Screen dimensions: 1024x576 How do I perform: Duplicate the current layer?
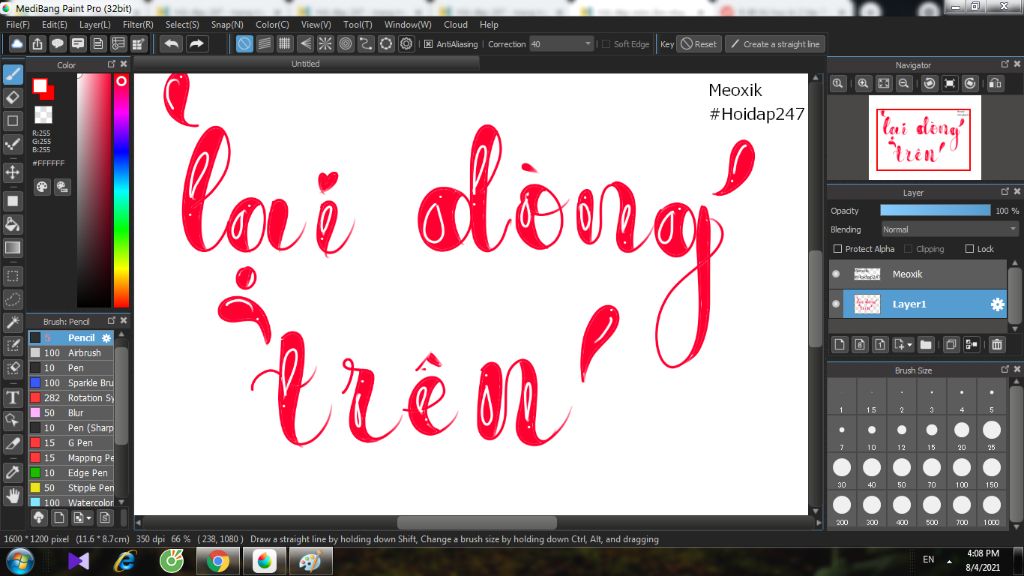coord(951,344)
